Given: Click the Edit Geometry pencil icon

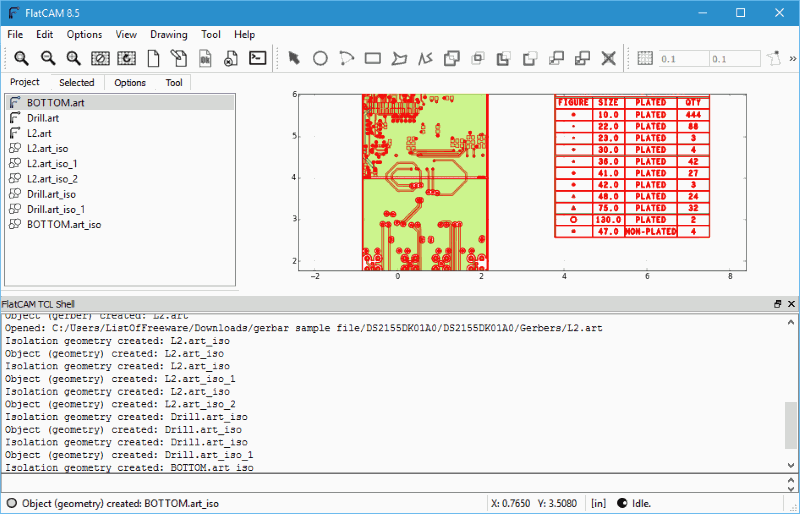Looking at the screenshot, I should [179, 58].
